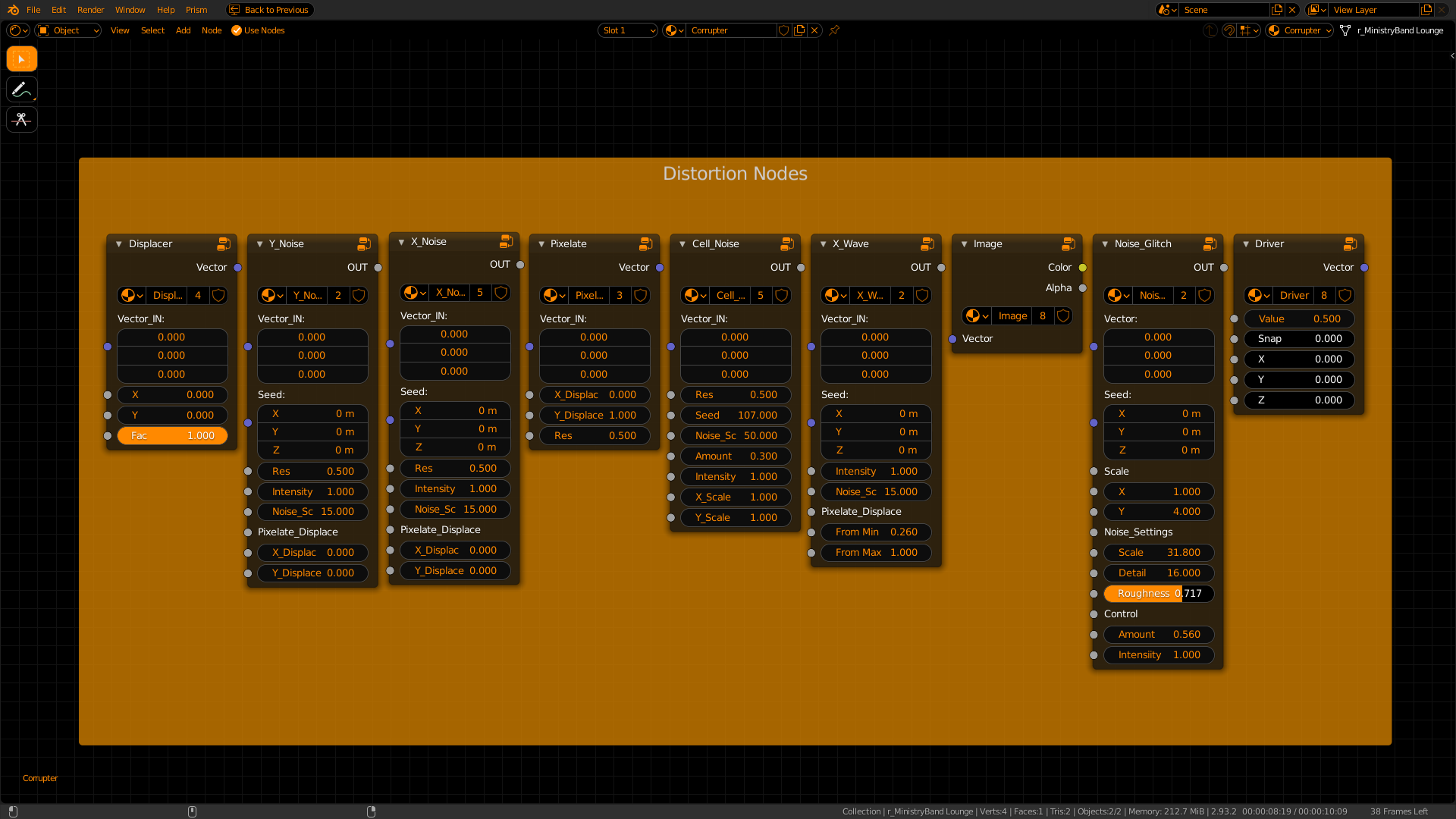Open snapping options grid dropdown
1456x819 pixels.
(x=1249, y=30)
